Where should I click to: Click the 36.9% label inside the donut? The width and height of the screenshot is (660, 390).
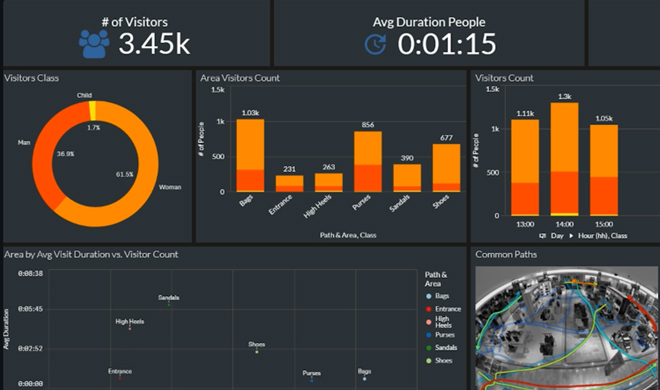point(66,154)
